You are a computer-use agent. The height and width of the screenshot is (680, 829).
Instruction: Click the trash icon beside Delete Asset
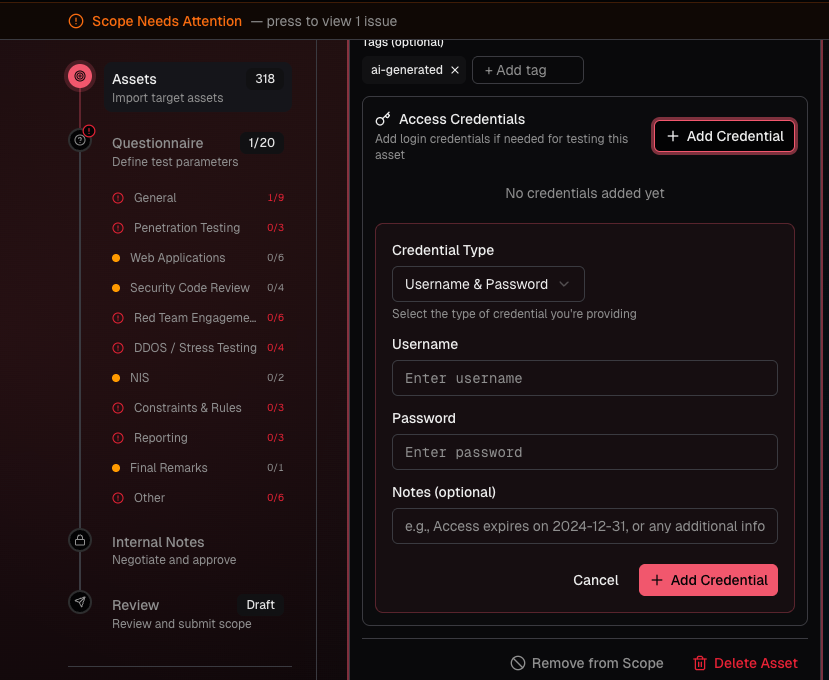point(700,663)
